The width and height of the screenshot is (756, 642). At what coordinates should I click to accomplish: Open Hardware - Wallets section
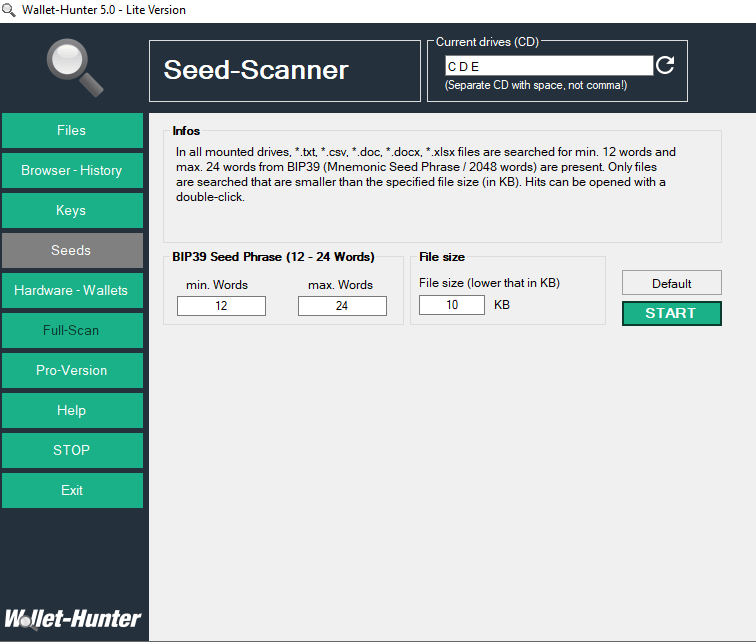[72, 290]
